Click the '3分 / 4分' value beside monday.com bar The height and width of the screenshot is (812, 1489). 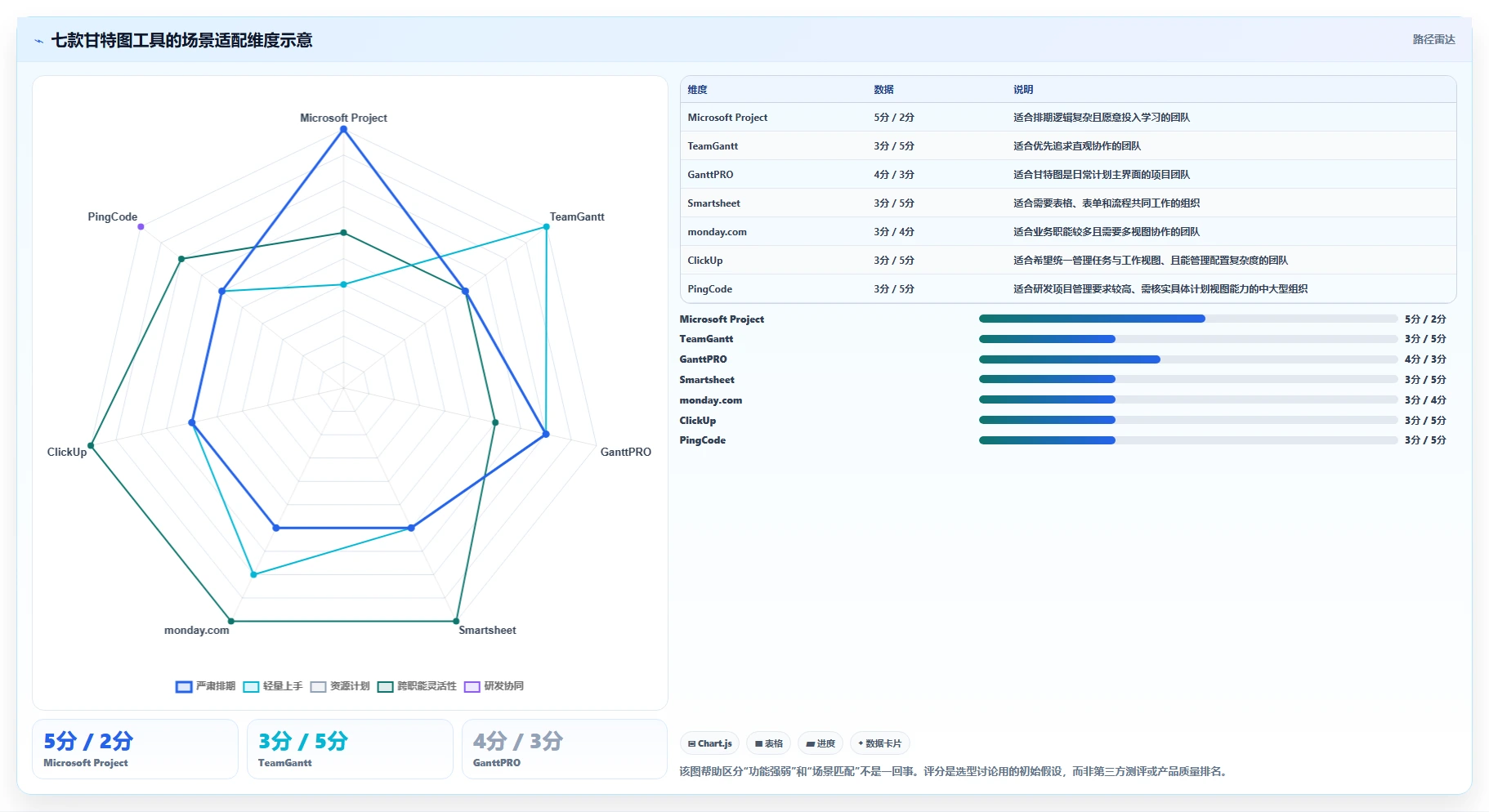(x=1425, y=400)
